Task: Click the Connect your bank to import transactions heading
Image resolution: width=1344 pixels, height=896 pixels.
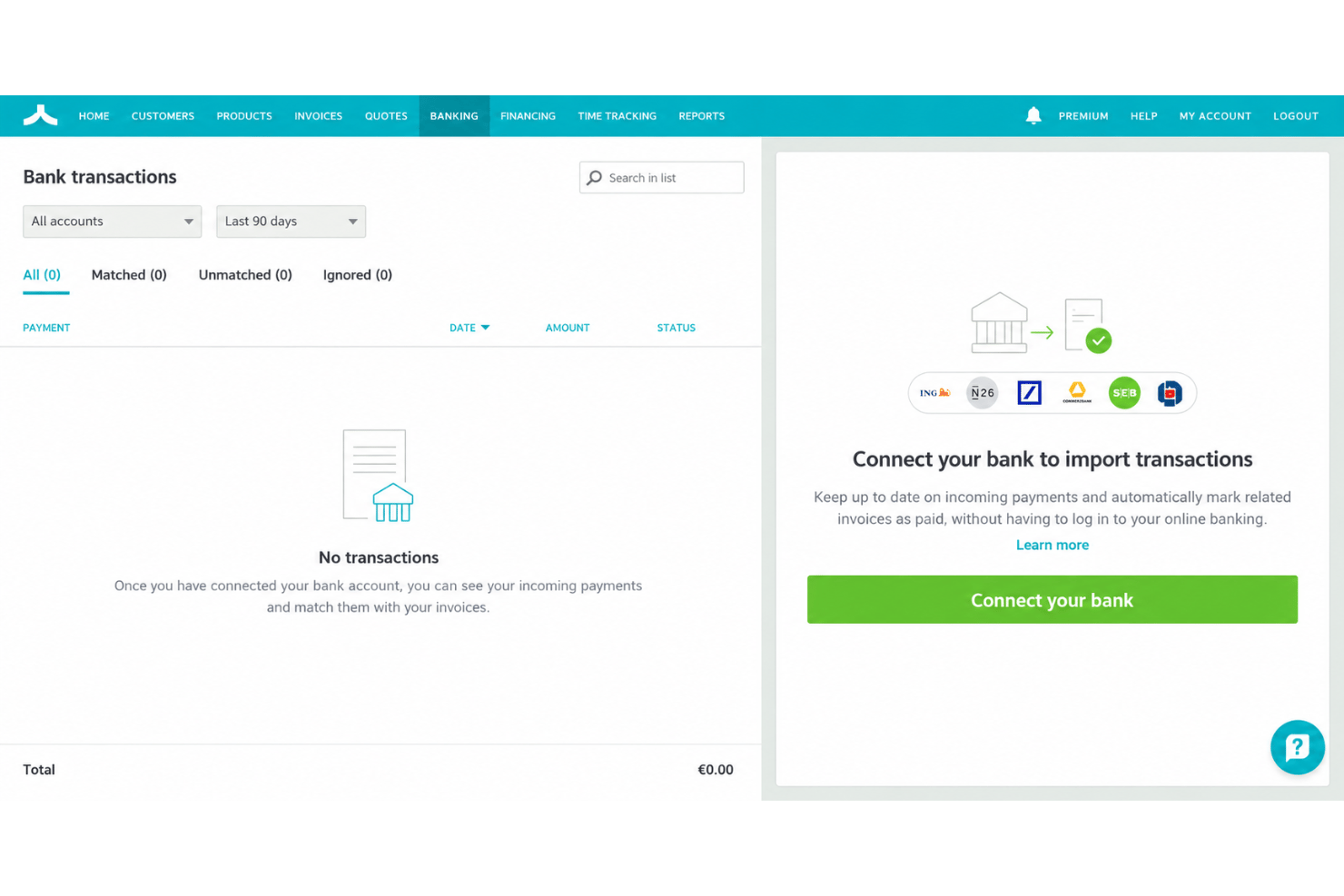Action: pos(1052,459)
